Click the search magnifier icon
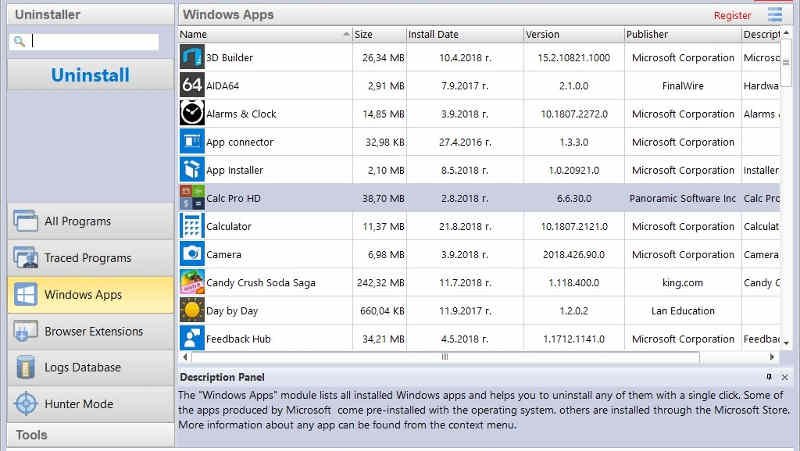Image resolution: width=800 pixels, height=451 pixels. click(19, 41)
